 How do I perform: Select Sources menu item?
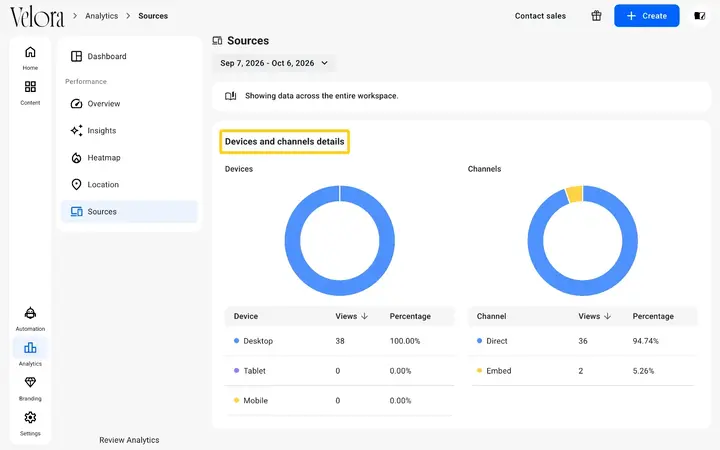pyautogui.click(x=129, y=212)
